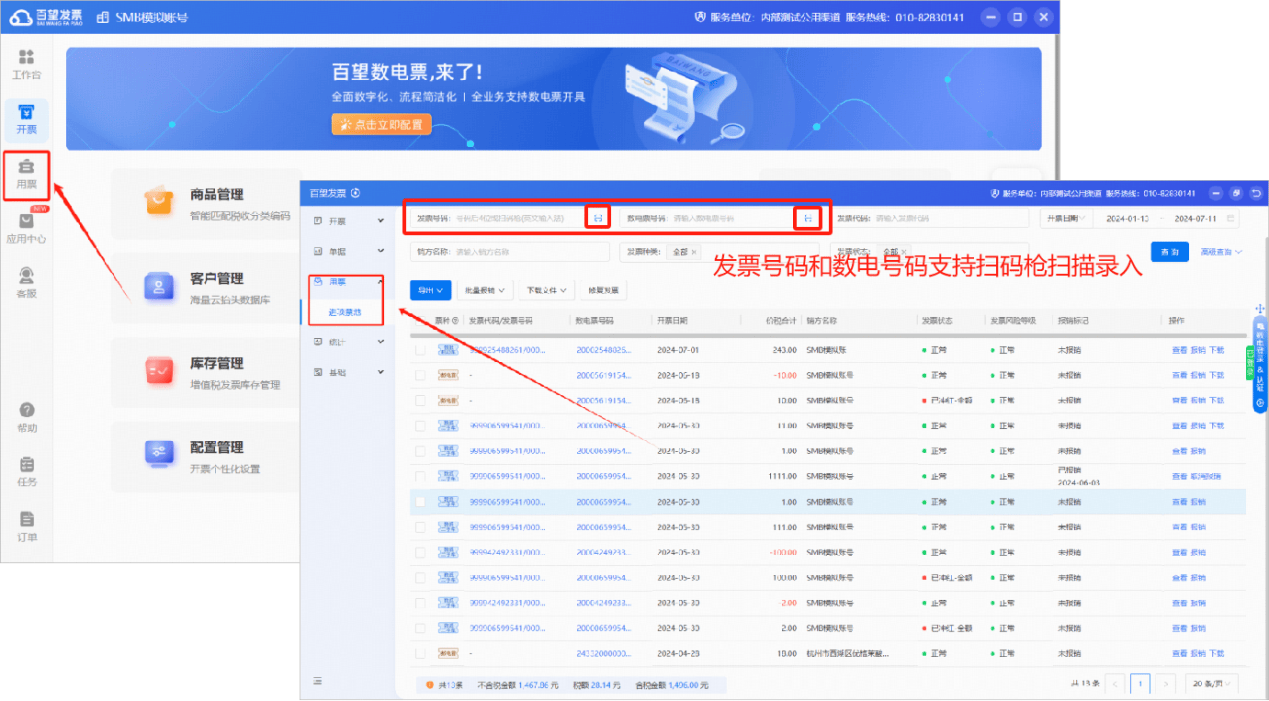
Task: Open the 任务 panel icon
Action: [x=25, y=468]
